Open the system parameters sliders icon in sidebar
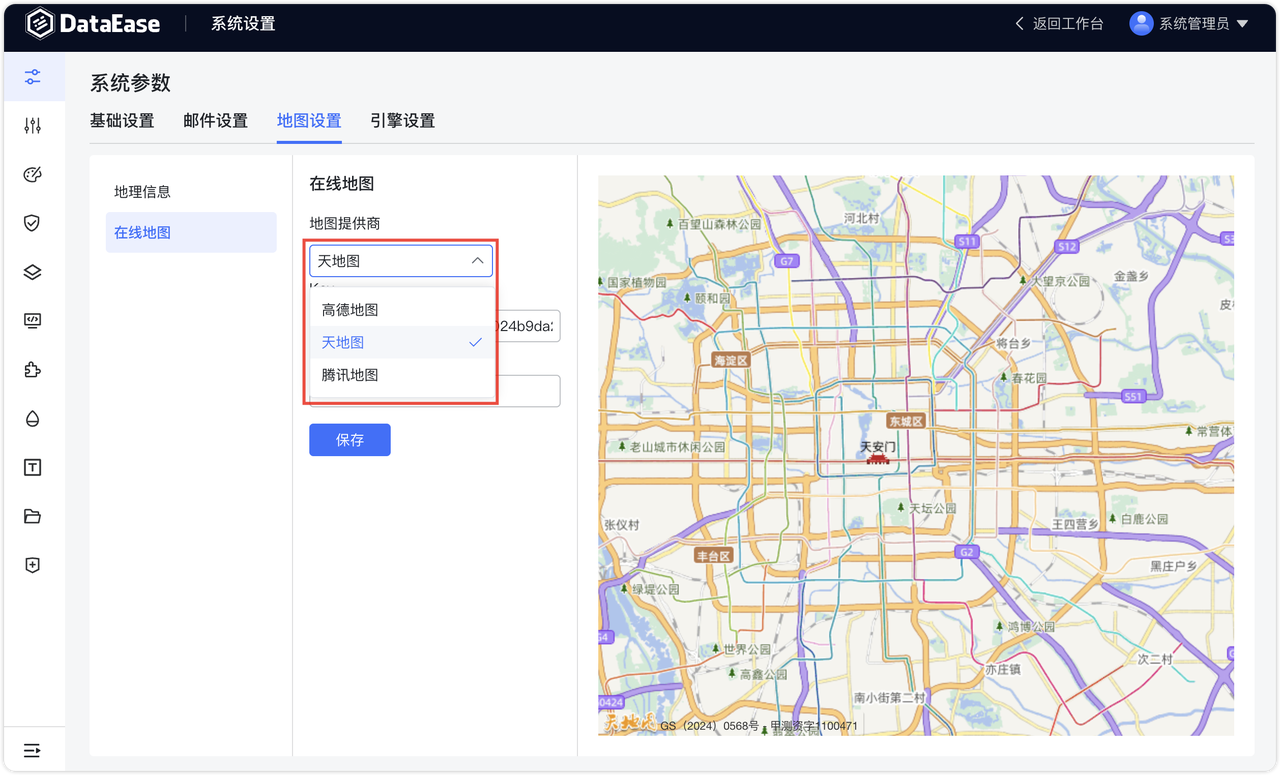This screenshot has width=1280, height=775. click(x=33, y=77)
